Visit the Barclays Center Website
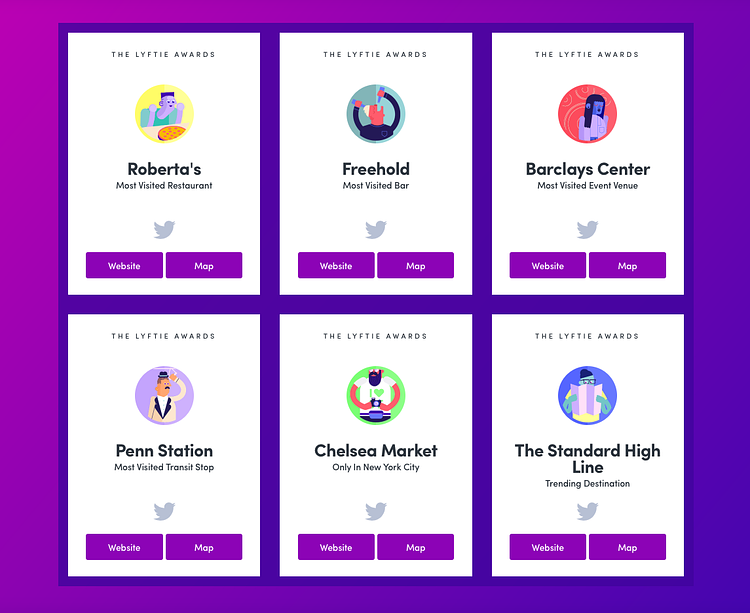The width and height of the screenshot is (750, 613). [548, 265]
